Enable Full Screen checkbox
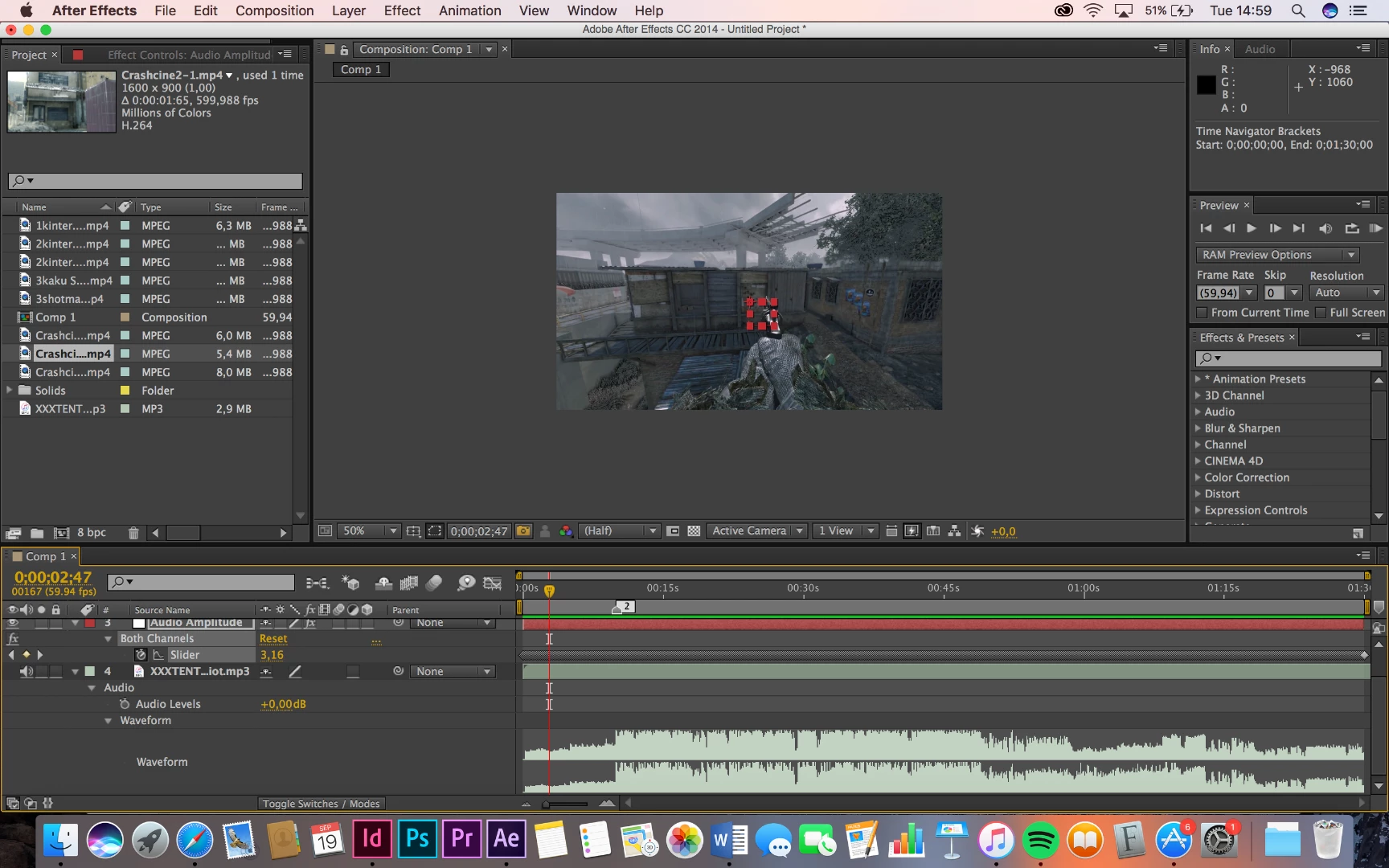1389x868 pixels. (x=1321, y=313)
